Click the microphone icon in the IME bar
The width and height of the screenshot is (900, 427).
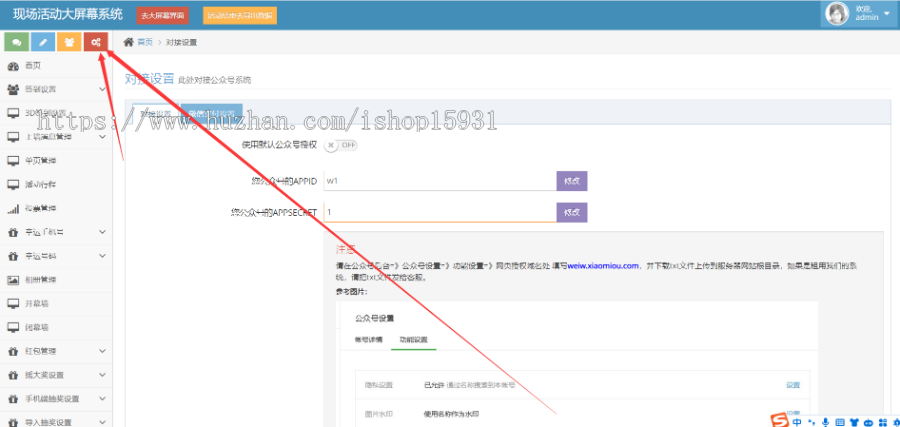pyautogui.click(x=825, y=421)
